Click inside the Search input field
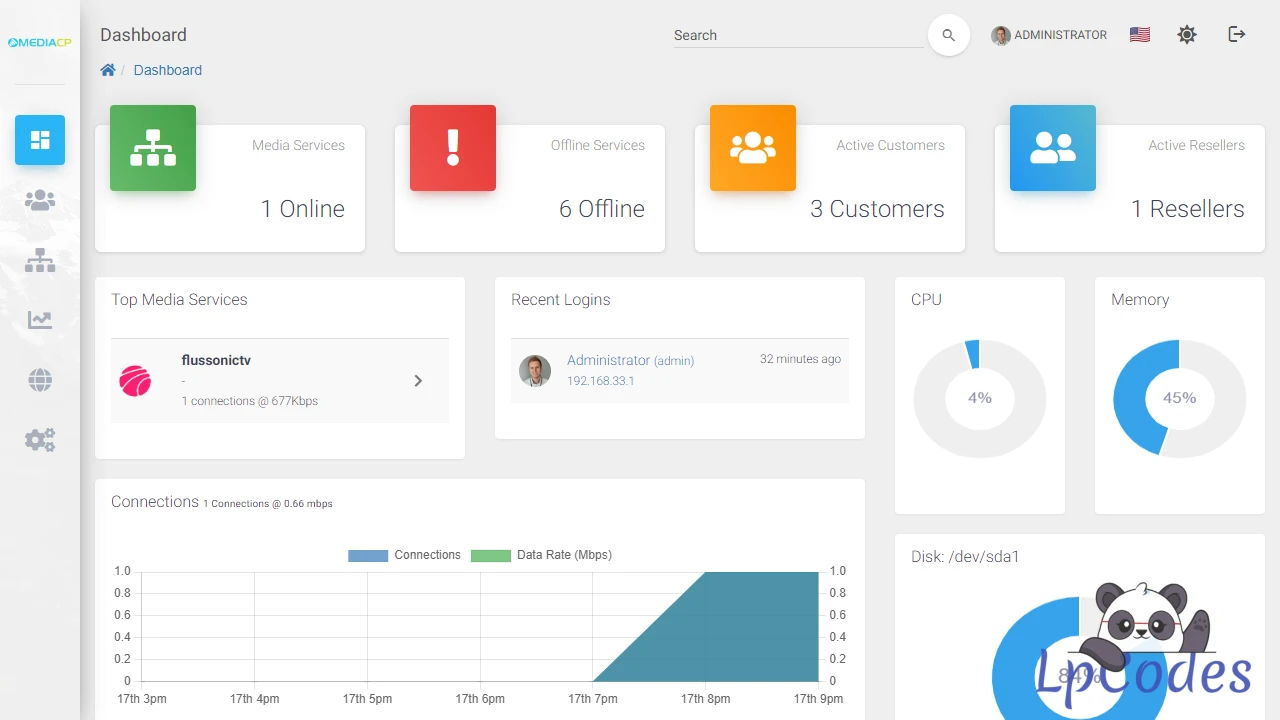 click(797, 35)
